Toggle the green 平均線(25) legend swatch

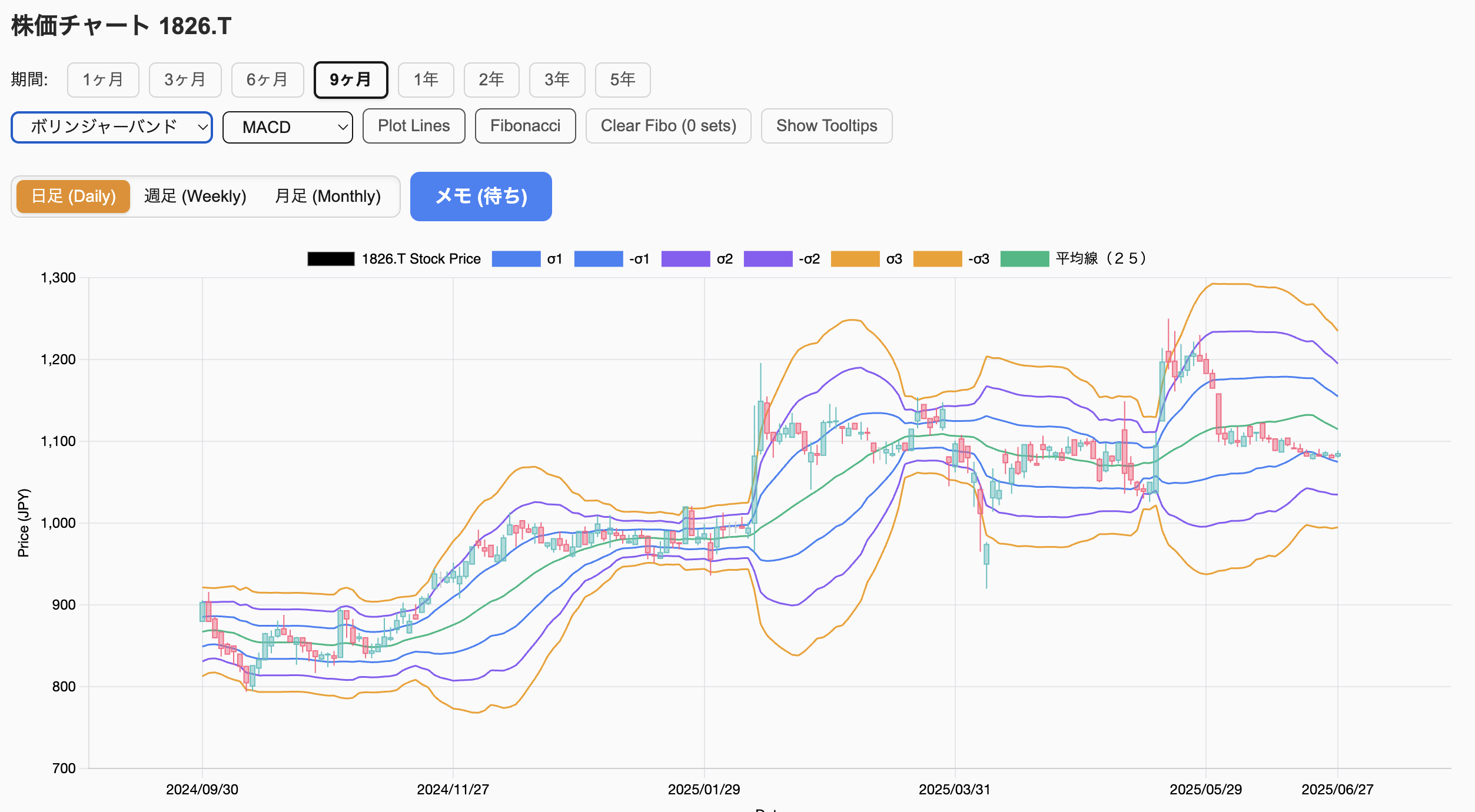[x=1025, y=259]
